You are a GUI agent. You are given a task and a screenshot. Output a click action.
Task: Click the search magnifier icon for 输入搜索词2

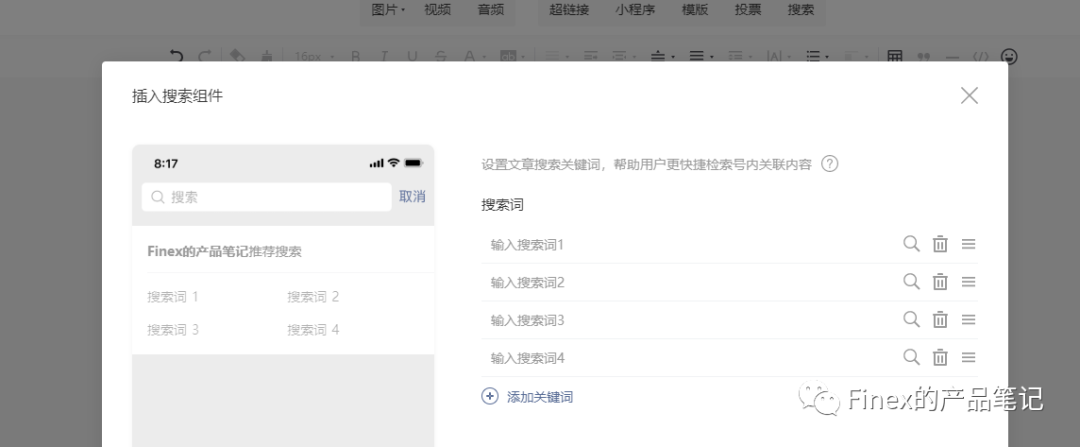(x=911, y=282)
